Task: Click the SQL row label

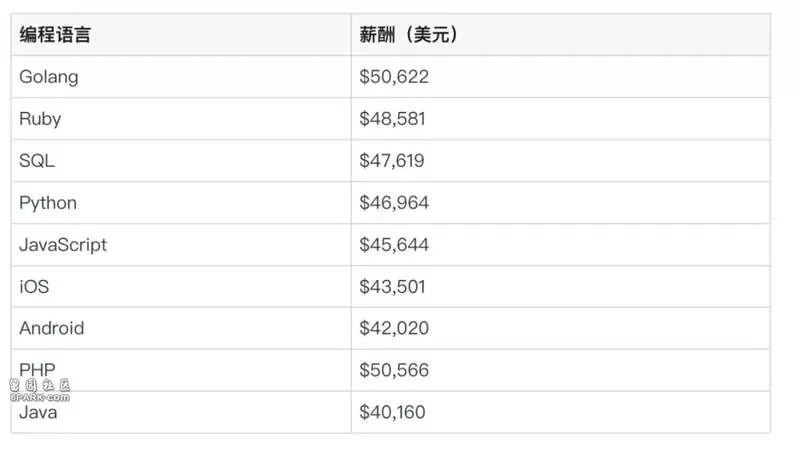Action: click(37, 161)
